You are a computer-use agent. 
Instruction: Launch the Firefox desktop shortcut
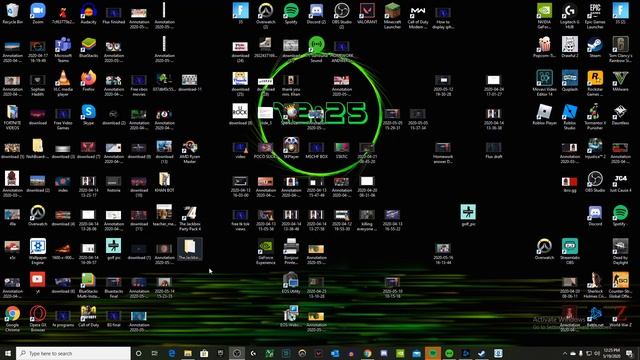[88, 81]
